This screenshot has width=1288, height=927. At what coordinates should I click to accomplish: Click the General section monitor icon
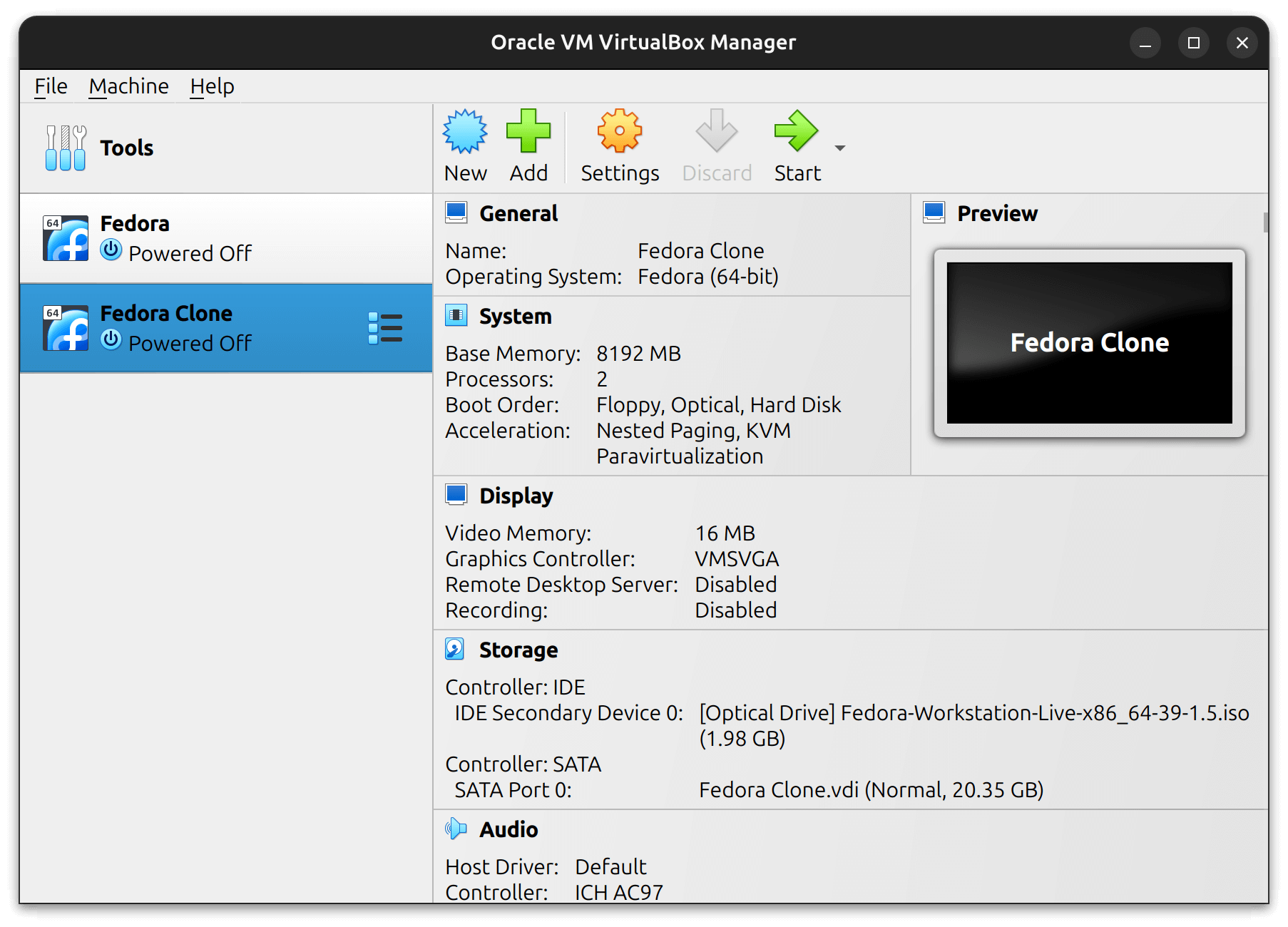pos(456,211)
